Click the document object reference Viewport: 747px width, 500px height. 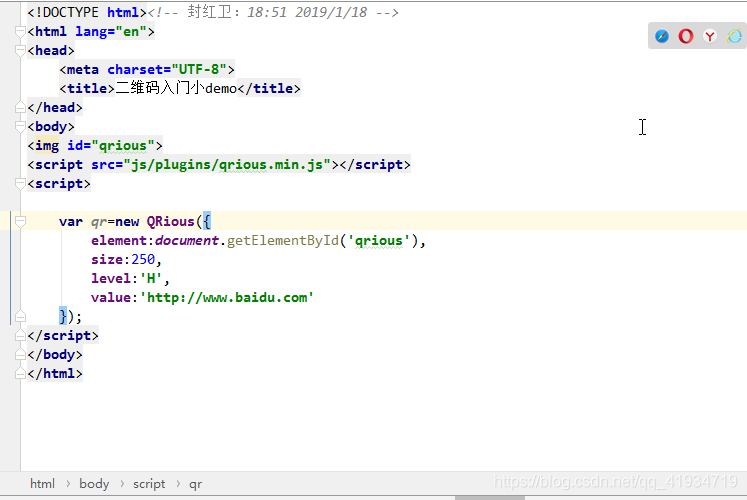(x=187, y=240)
